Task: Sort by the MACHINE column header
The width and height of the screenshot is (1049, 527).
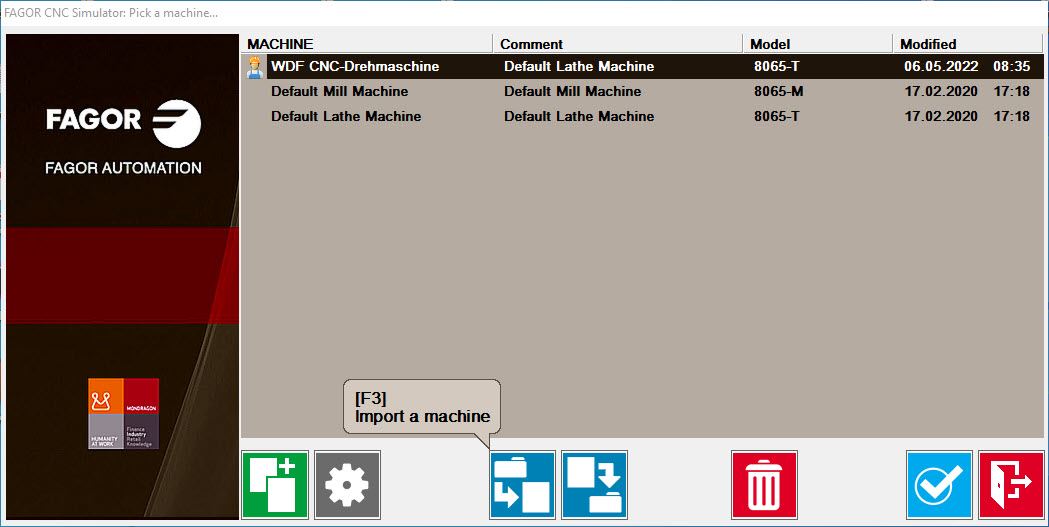Action: coord(367,44)
